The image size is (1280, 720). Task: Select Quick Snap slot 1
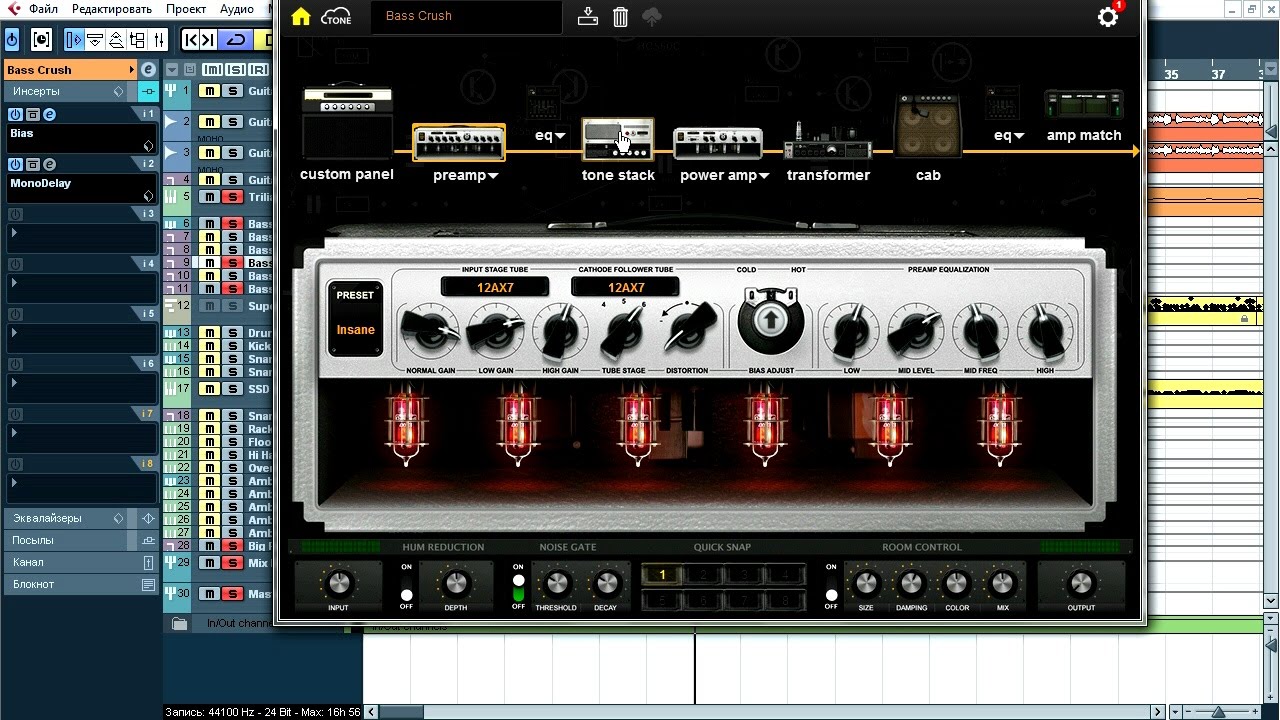(x=662, y=575)
